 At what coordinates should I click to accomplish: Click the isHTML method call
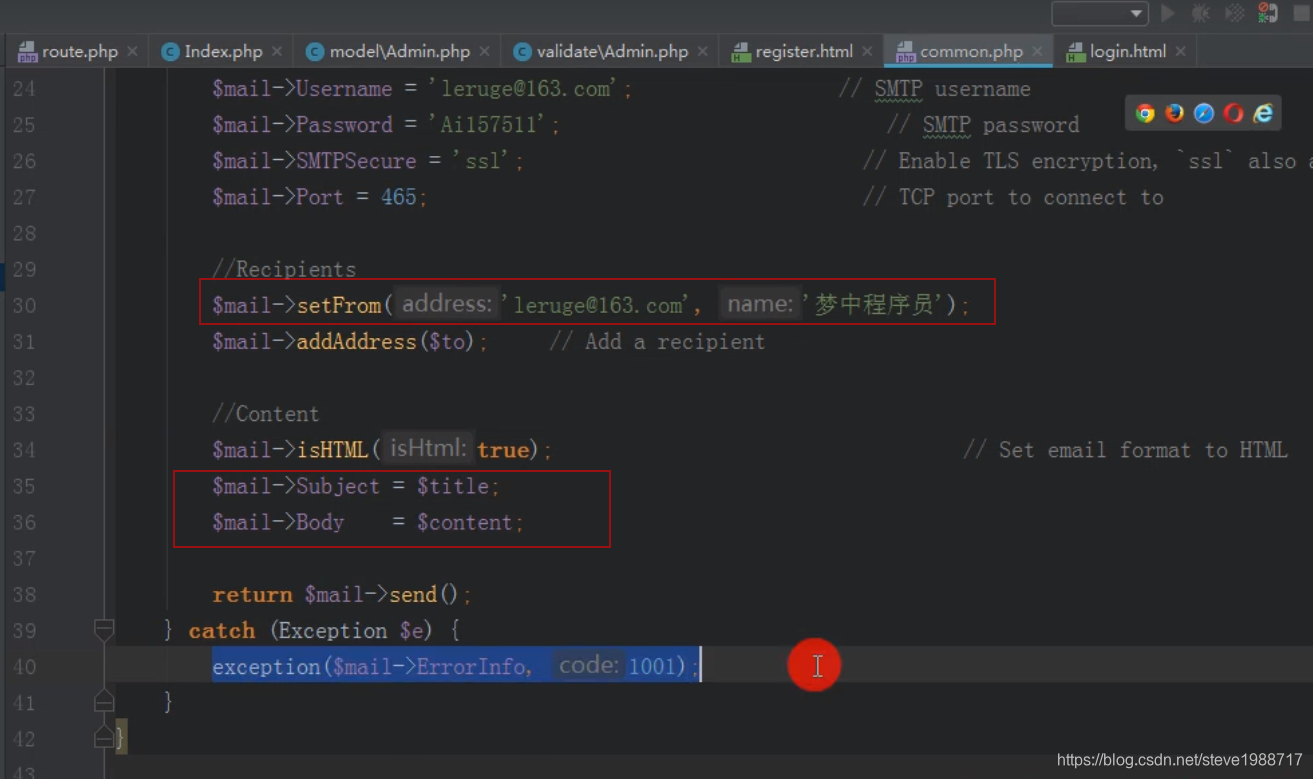pos(332,450)
